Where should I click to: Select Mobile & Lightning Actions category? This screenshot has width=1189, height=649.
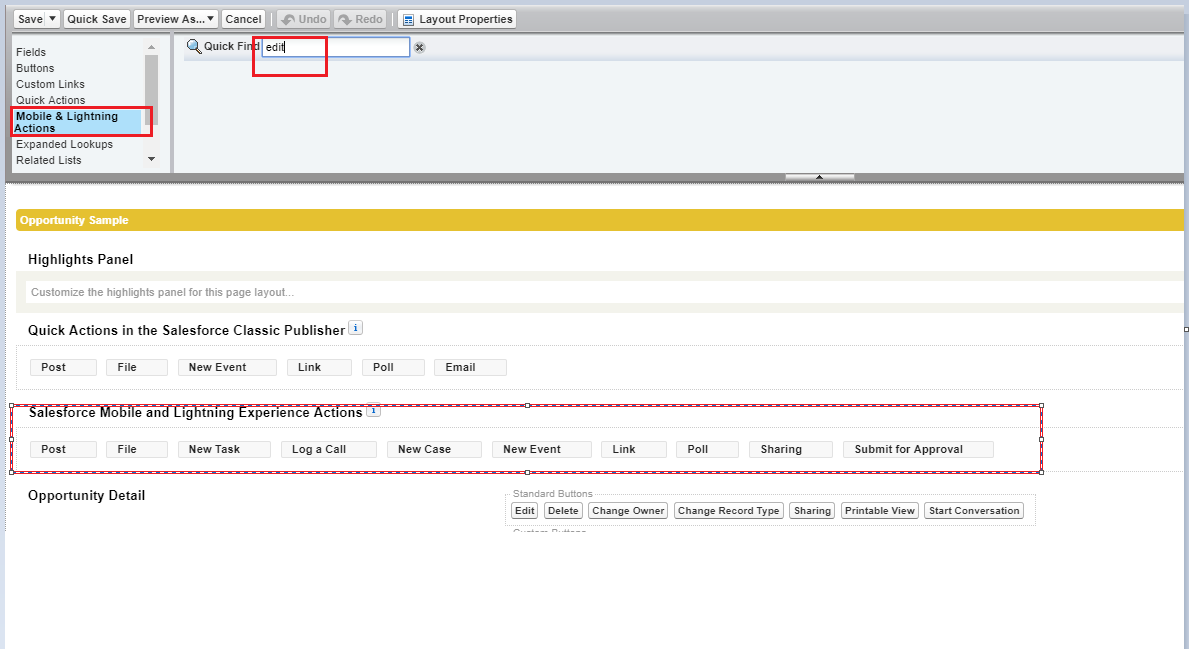pos(66,122)
